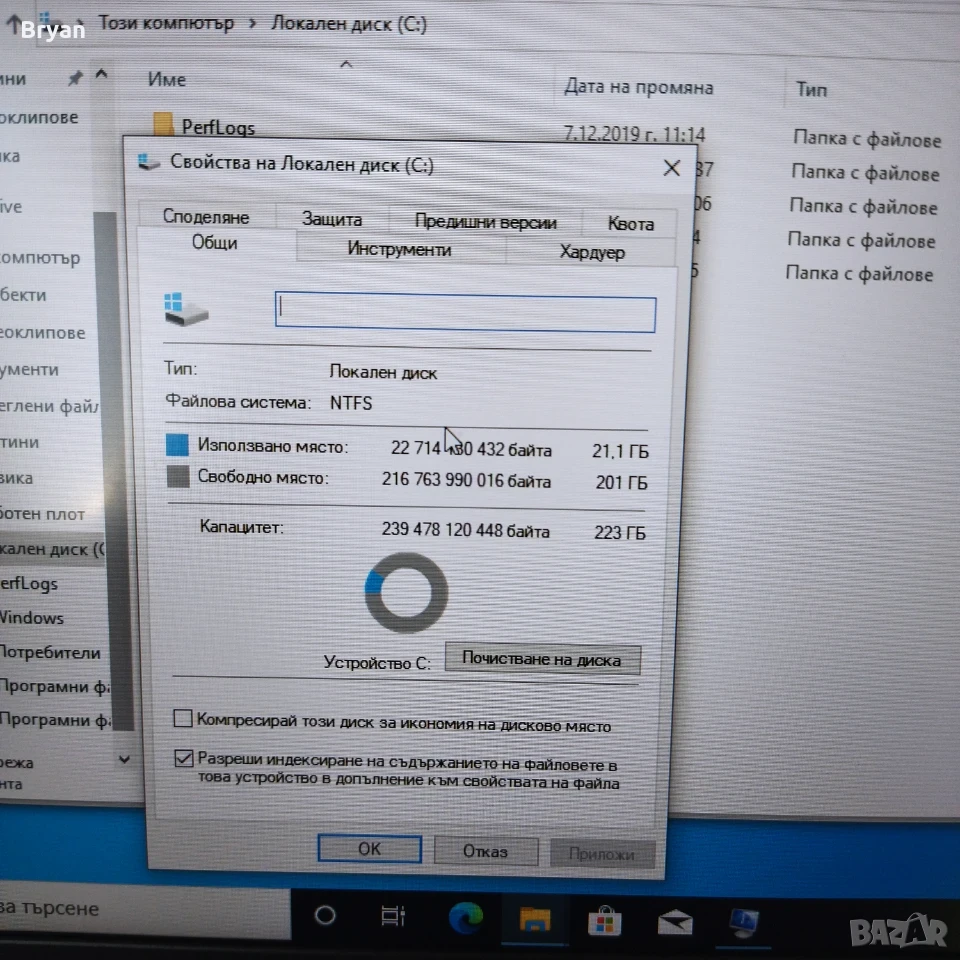Open Microsoft Edge from the taskbar
The height and width of the screenshot is (960, 960).
coord(466,918)
